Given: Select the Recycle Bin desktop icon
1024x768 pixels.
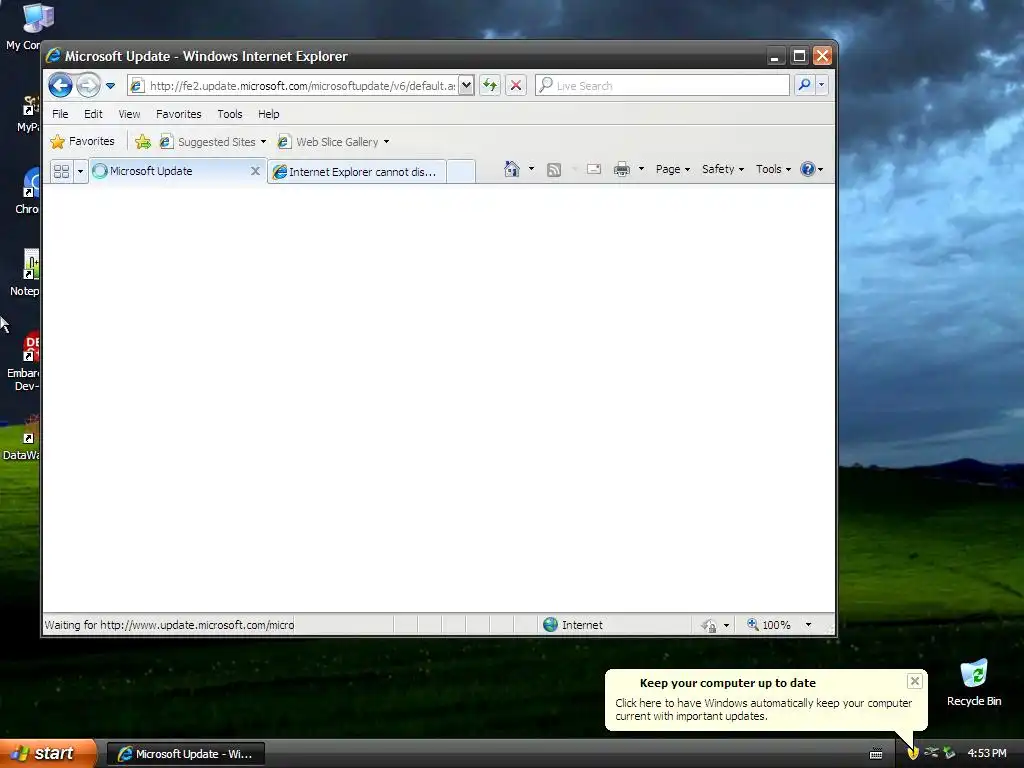Looking at the screenshot, I should 974,682.
